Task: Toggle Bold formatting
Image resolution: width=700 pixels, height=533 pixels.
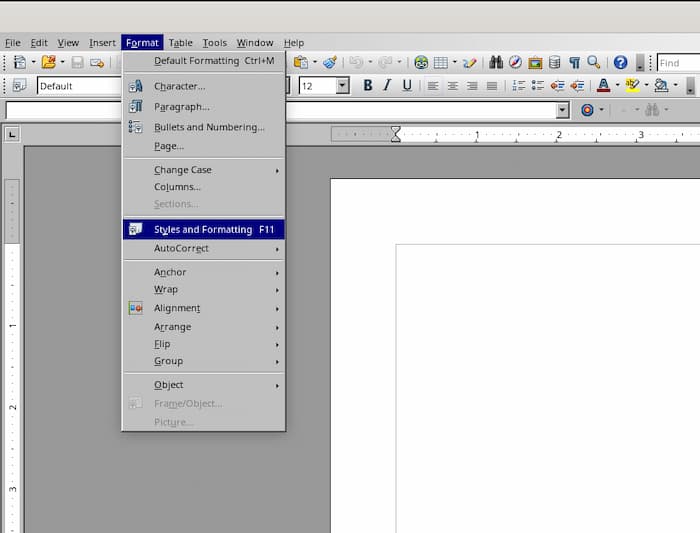Action: tap(367, 85)
